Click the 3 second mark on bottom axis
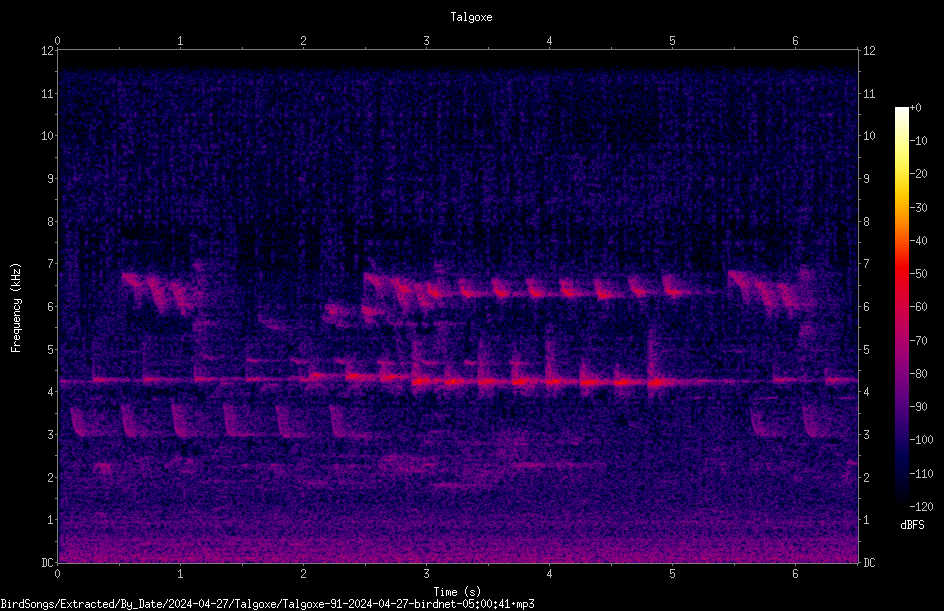The height and width of the screenshot is (611, 944). coord(426,574)
